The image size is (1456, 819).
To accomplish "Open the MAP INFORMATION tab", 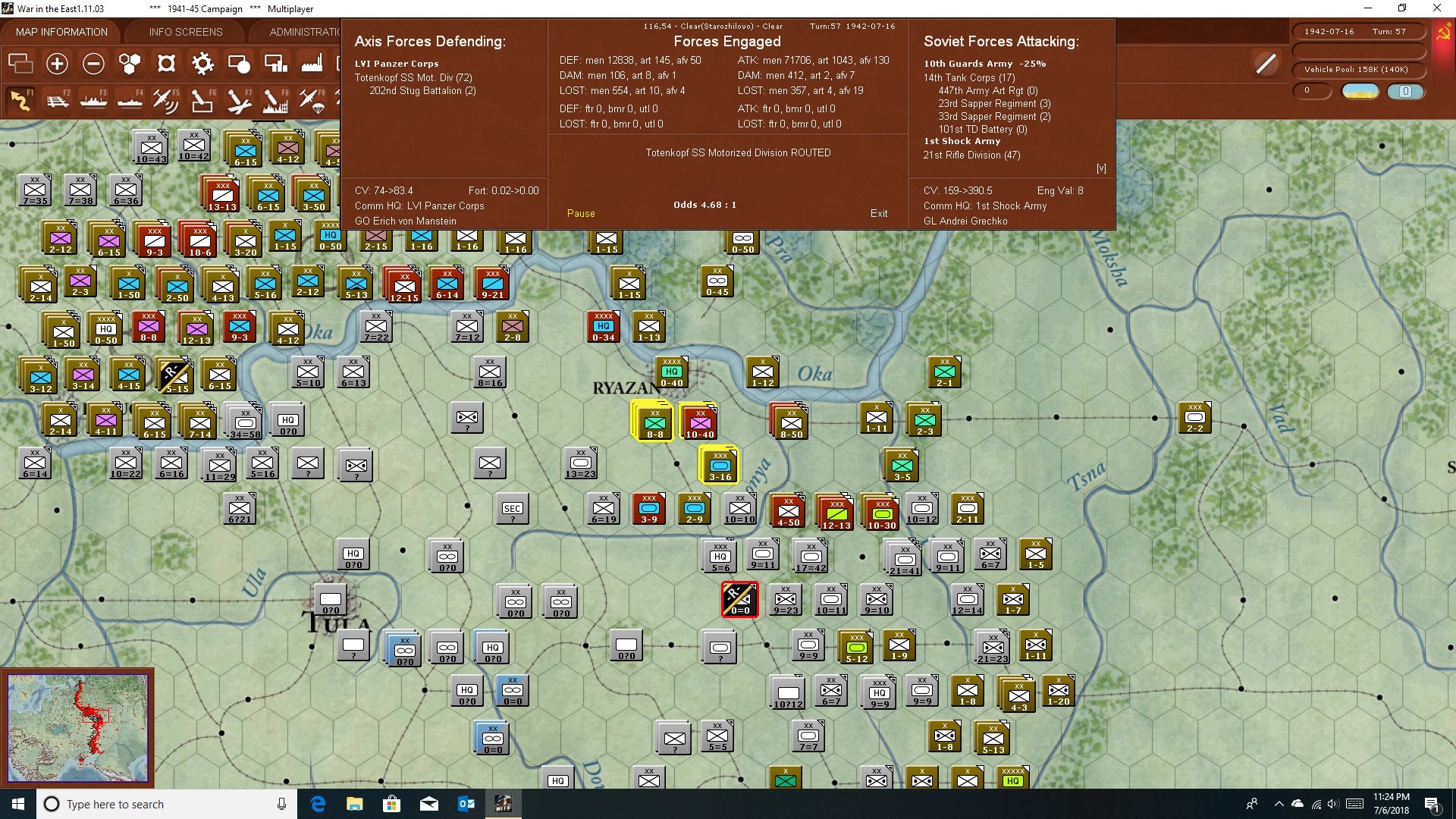I will [x=61, y=32].
